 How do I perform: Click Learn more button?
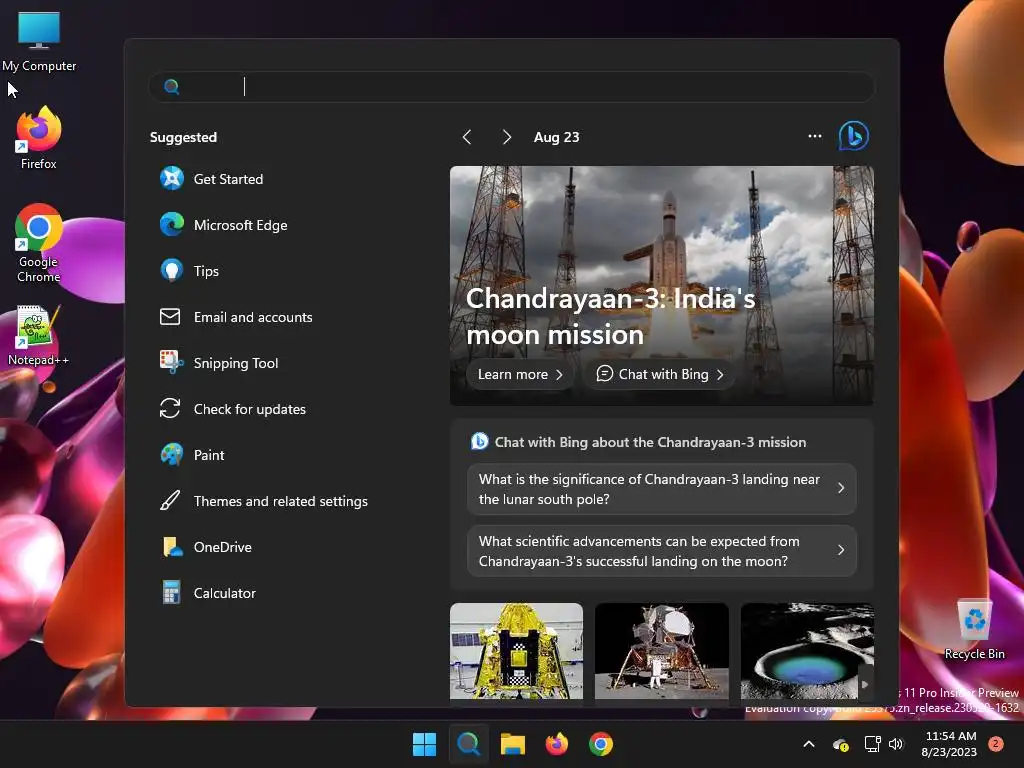(x=520, y=374)
